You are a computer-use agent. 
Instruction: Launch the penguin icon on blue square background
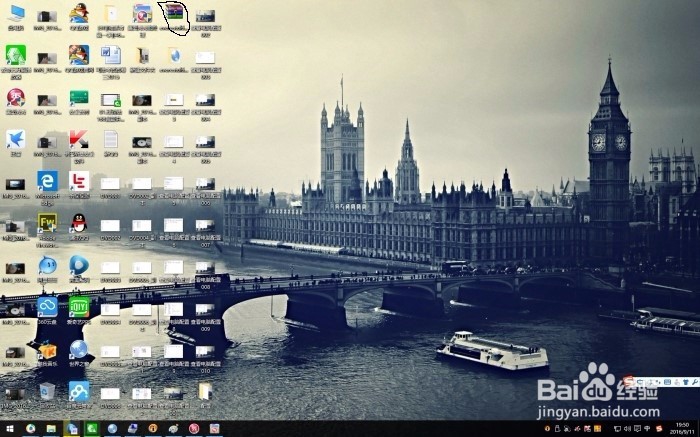coord(79,55)
